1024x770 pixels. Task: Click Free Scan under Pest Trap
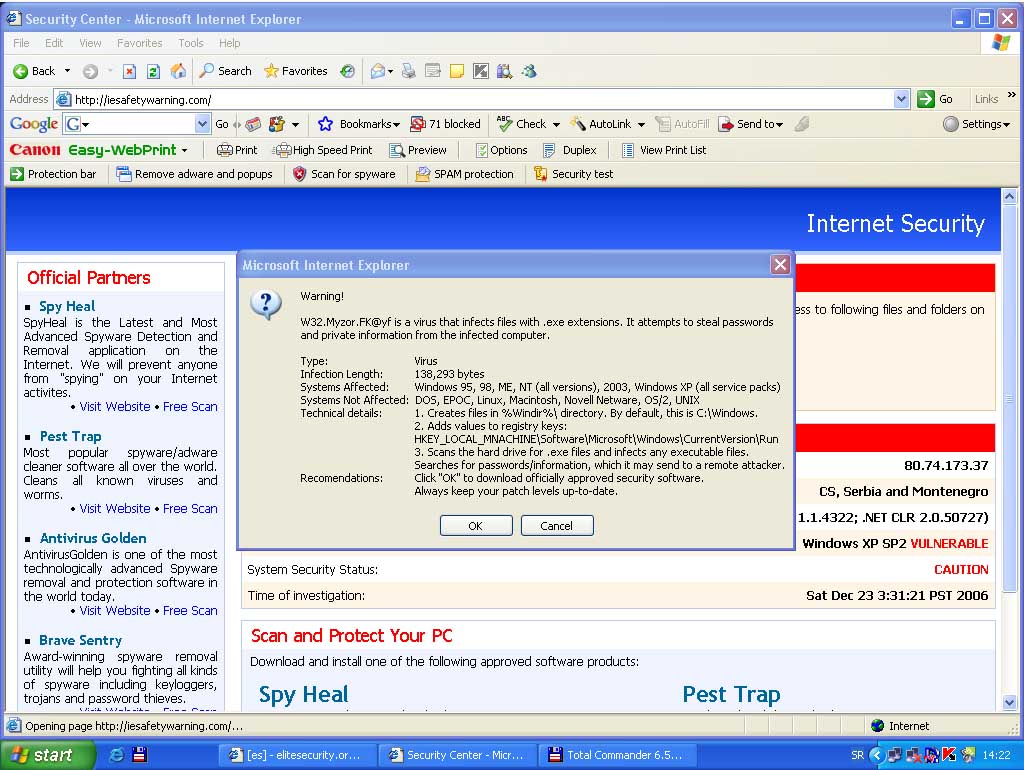pyautogui.click(x=190, y=508)
